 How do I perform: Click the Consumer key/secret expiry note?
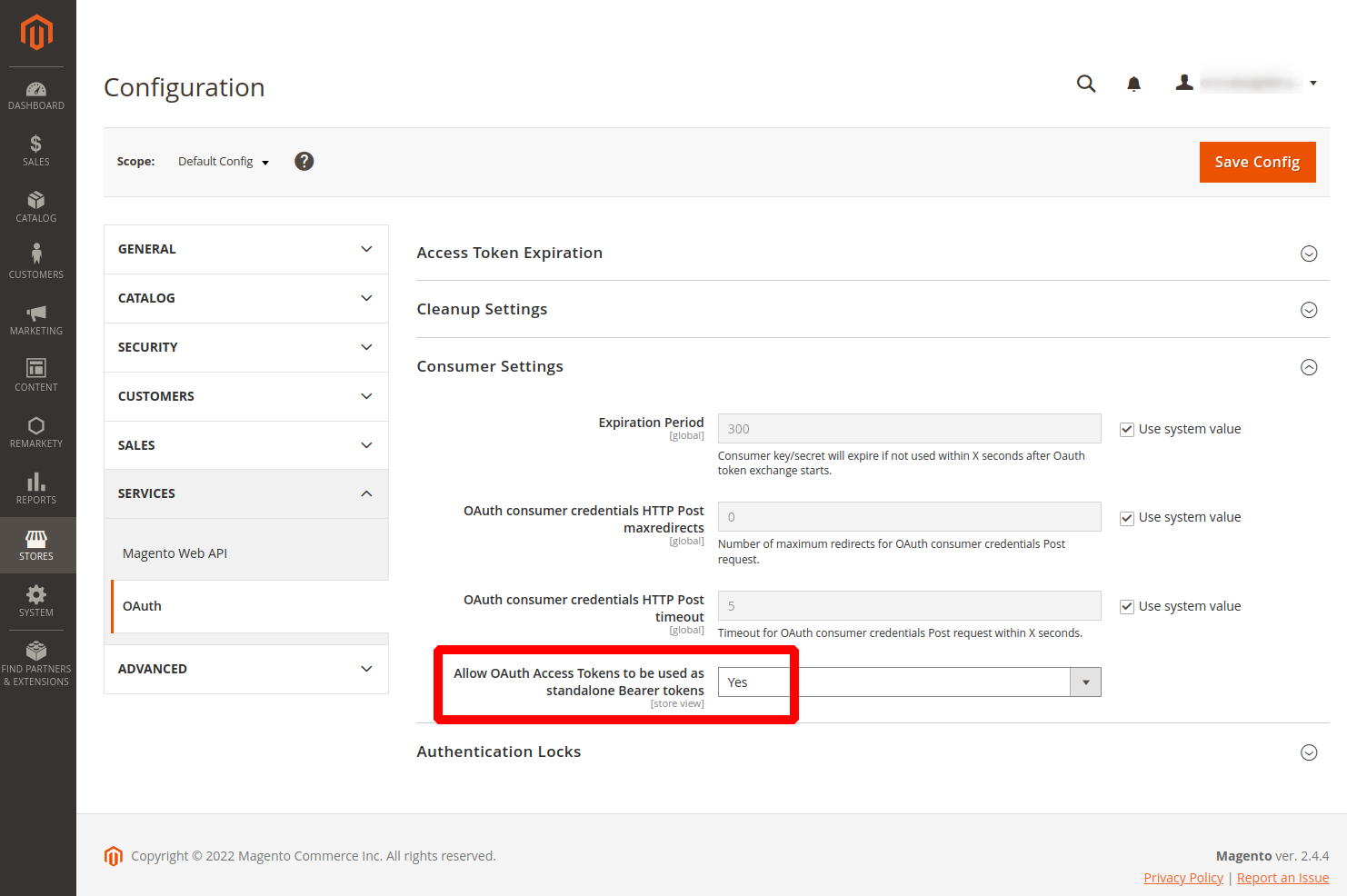click(x=902, y=463)
